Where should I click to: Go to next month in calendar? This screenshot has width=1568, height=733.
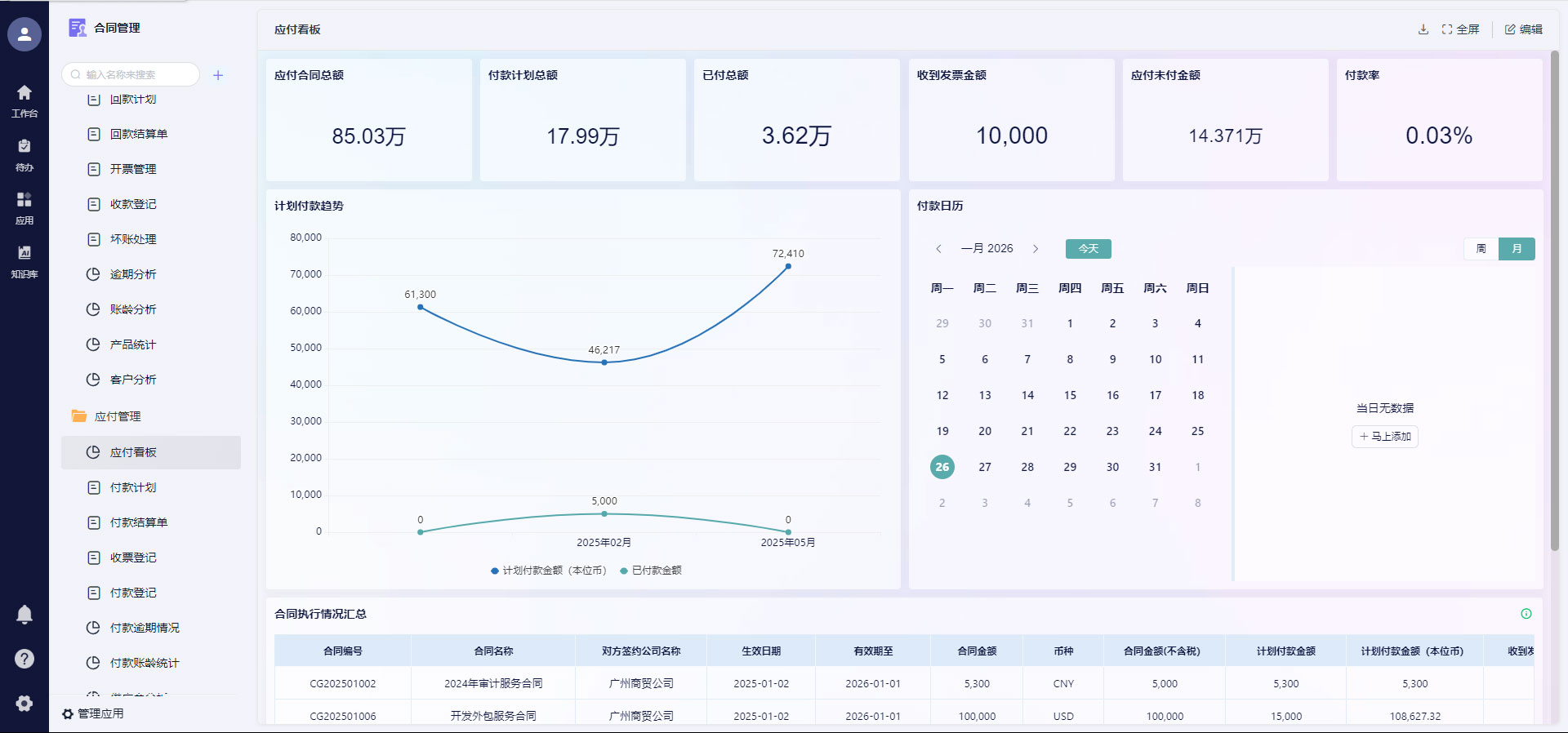point(1036,249)
